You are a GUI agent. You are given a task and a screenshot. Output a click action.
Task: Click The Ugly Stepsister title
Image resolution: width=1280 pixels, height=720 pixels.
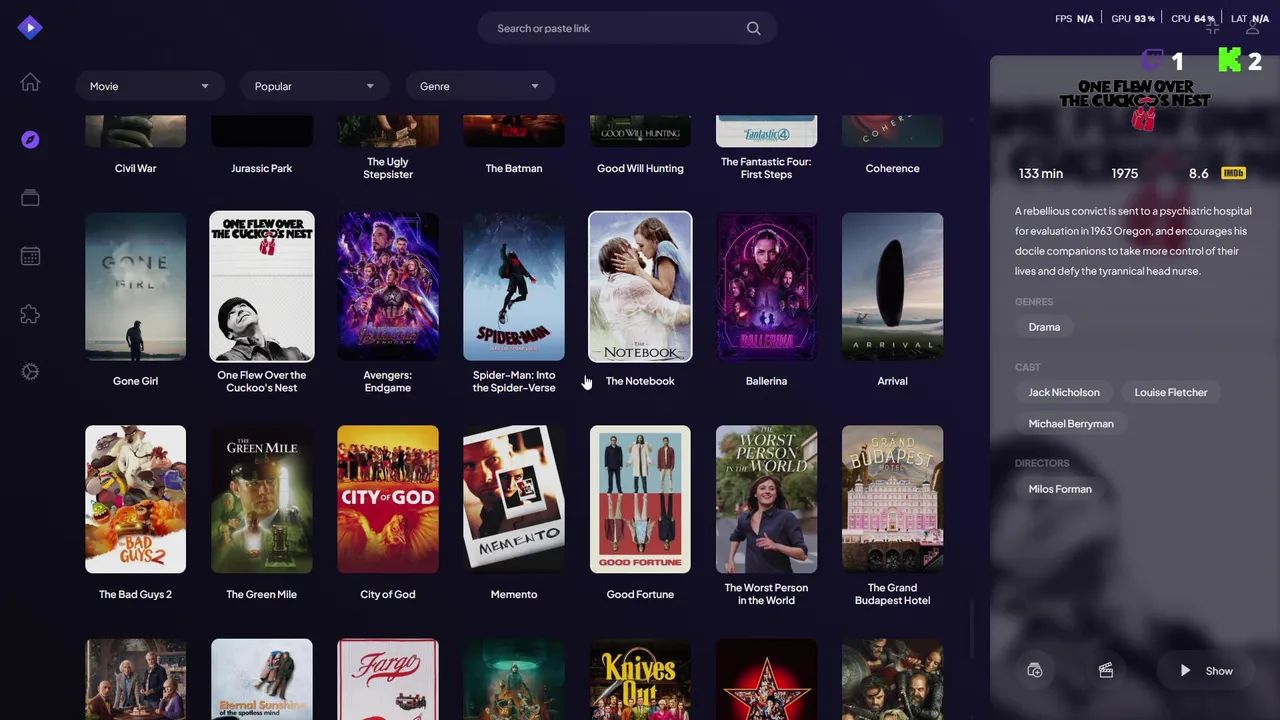point(388,168)
